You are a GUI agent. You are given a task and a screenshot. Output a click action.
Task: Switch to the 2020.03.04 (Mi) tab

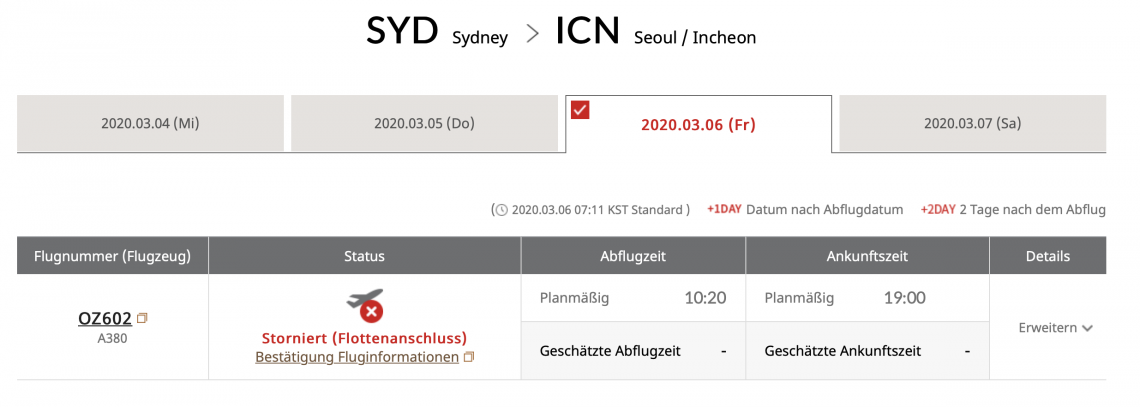(150, 124)
